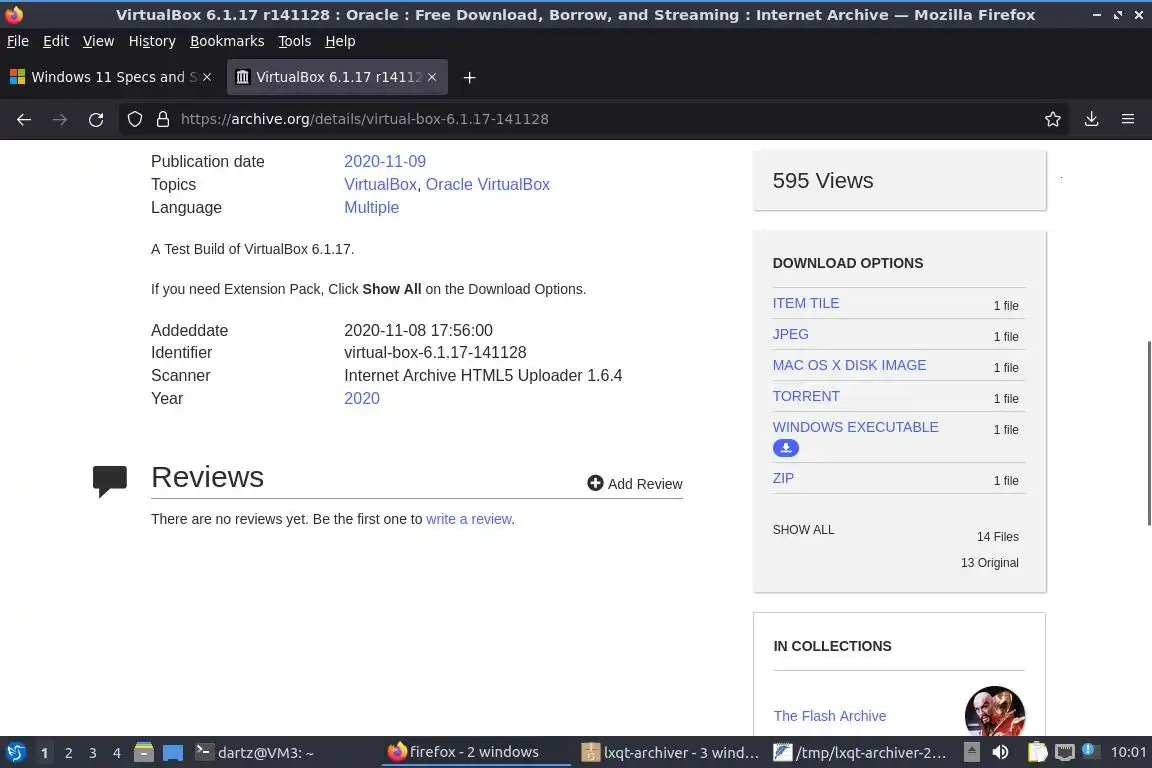The height and width of the screenshot is (768, 1152).
Task: Open the Bookmarks menu
Action: [x=227, y=41]
